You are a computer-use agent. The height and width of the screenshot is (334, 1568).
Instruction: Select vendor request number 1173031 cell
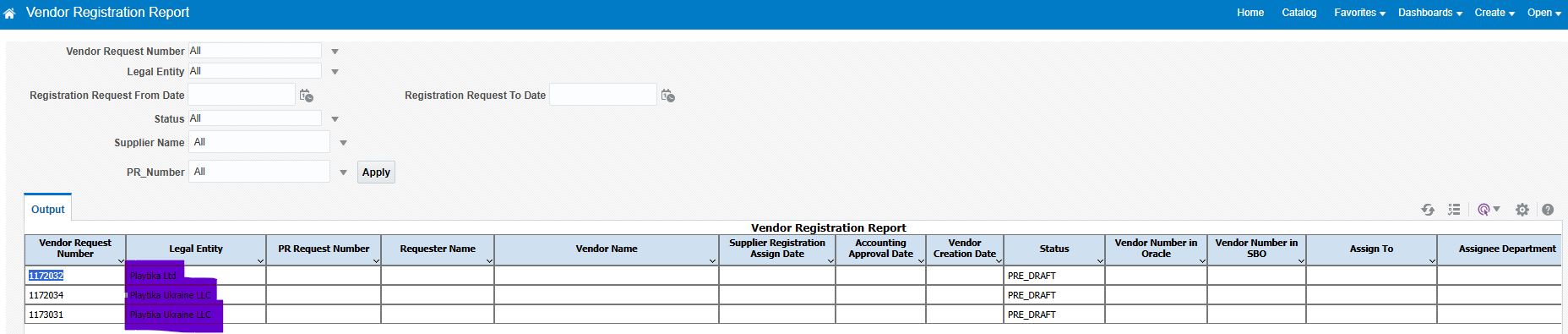tap(75, 315)
